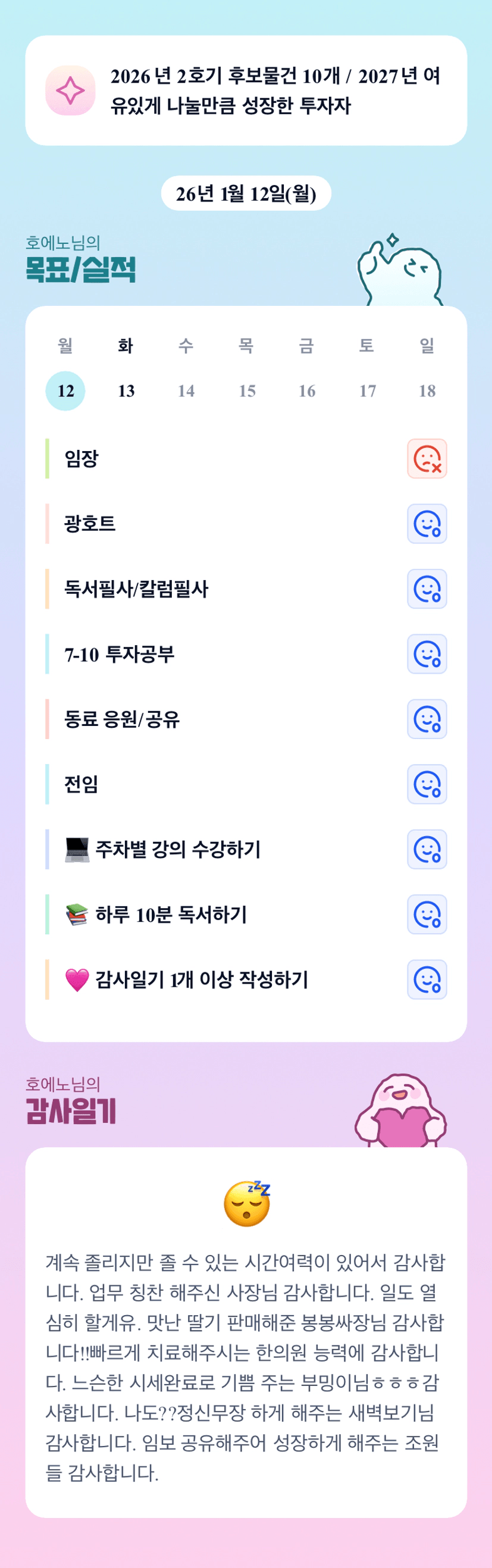Select Wednesday the 14th in week calendar
The width and height of the screenshot is (492, 1568).
tap(186, 391)
